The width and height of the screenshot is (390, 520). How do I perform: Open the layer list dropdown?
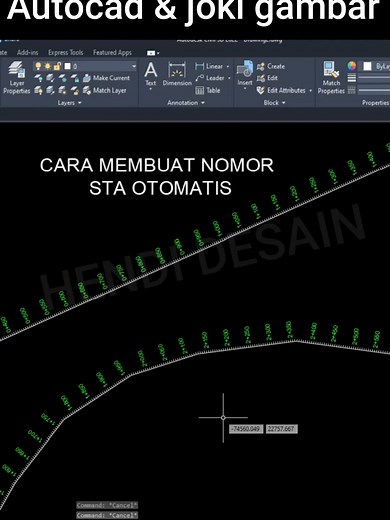click(x=134, y=66)
